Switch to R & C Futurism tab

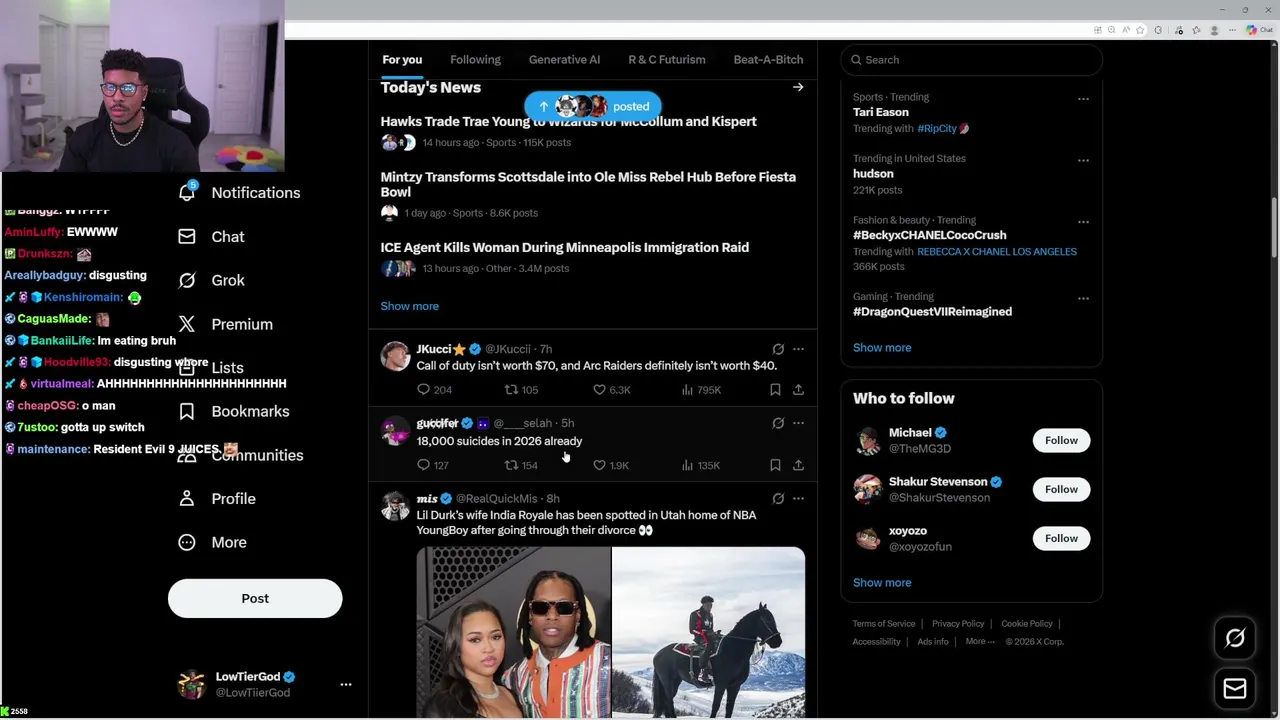pyautogui.click(x=666, y=60)
